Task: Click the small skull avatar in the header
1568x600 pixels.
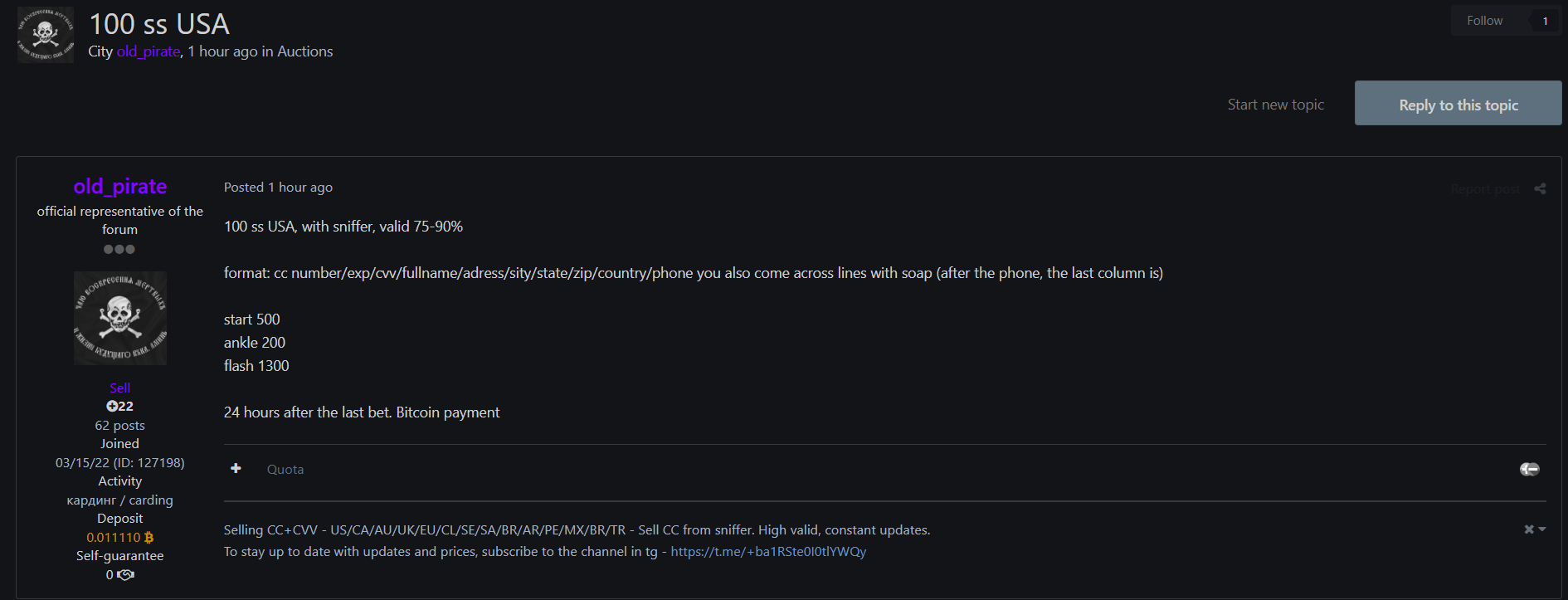Action: click(x=46, y=35)
